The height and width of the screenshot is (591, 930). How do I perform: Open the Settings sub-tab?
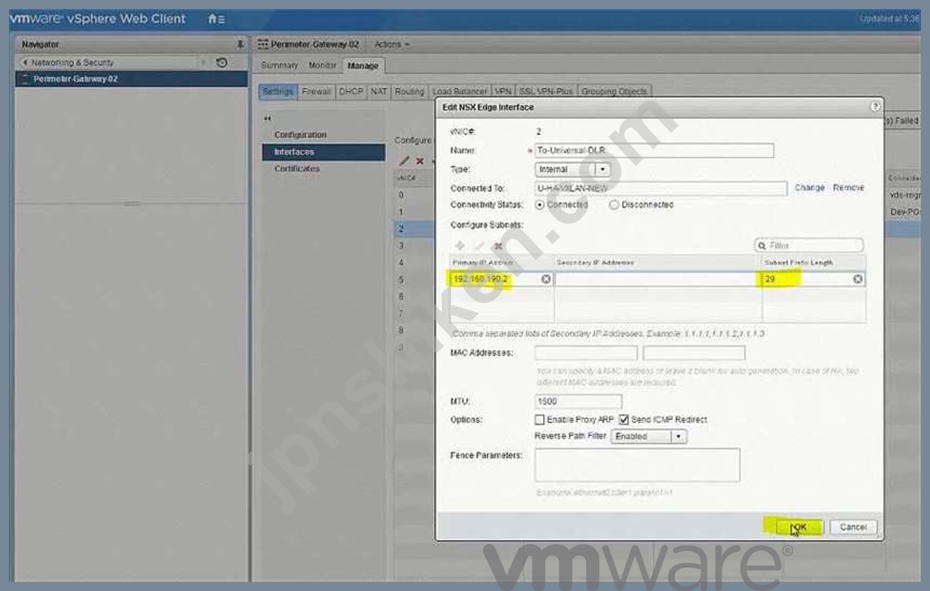pyautogui.click(x=278, y=91)
